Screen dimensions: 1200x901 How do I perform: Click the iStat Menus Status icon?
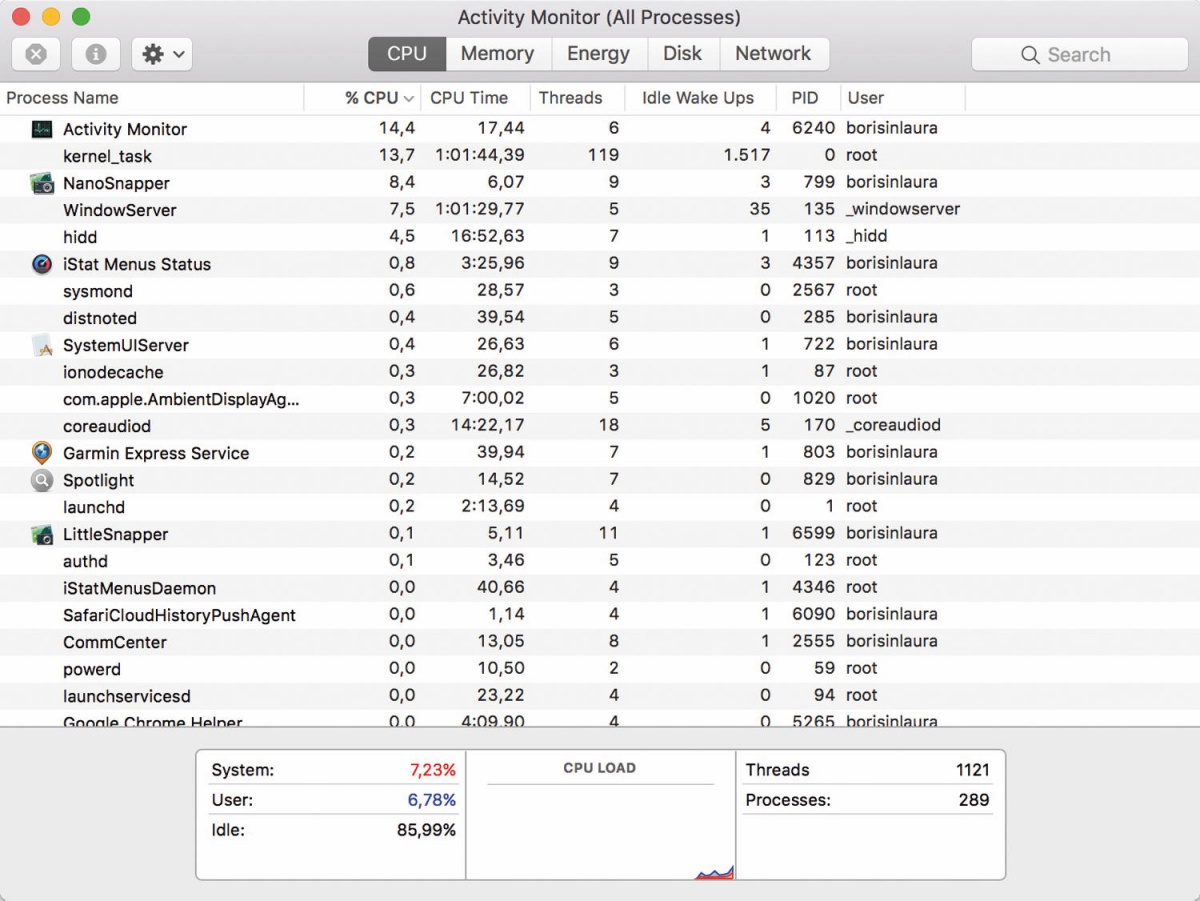pos(41,264)
